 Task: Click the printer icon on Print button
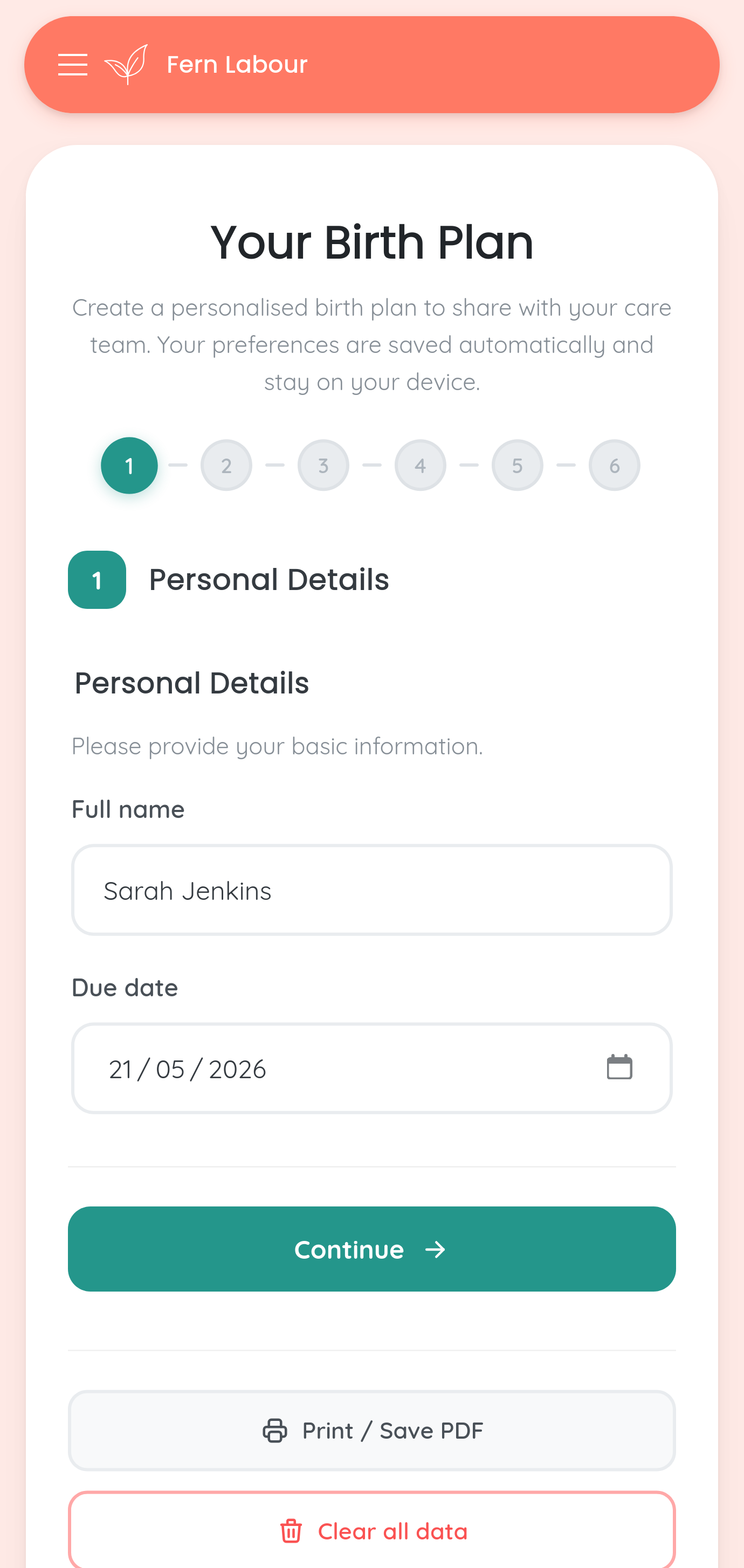pos(275,1431)
